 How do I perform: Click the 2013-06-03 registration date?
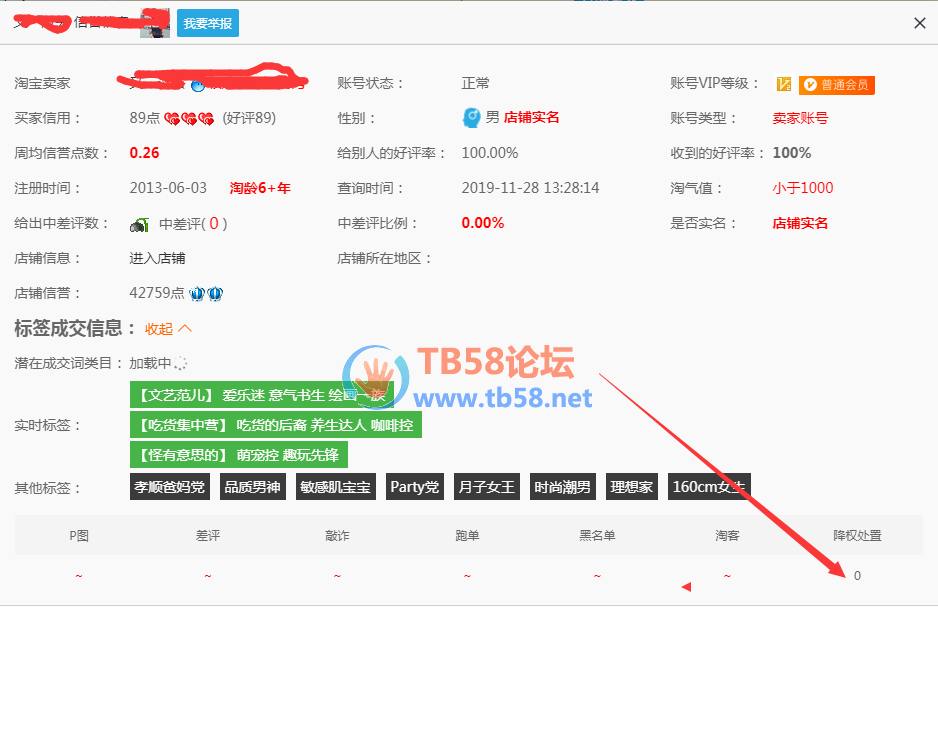point(168,188)
